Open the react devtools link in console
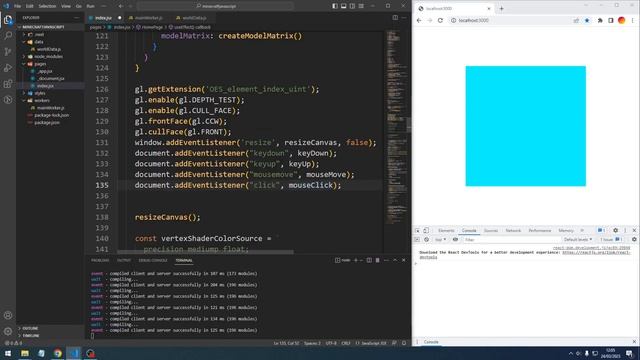 (596, 253)
